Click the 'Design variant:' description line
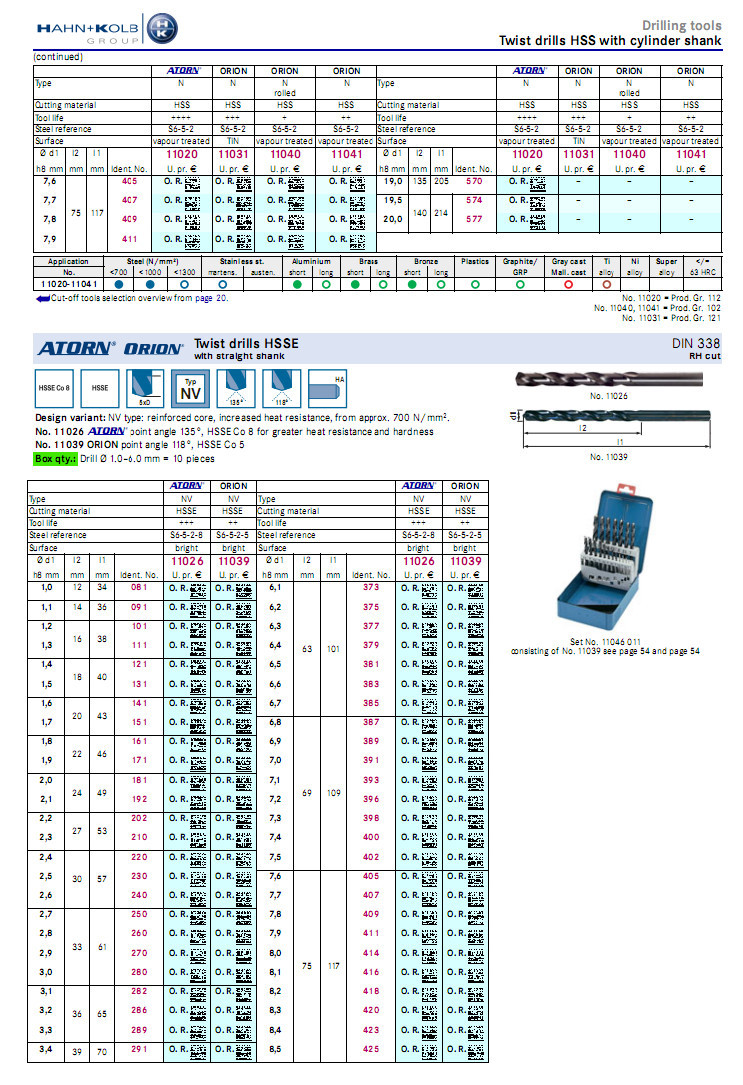Screen dimensions: 743x1085 pyautogui.click(x=242, y=418)
